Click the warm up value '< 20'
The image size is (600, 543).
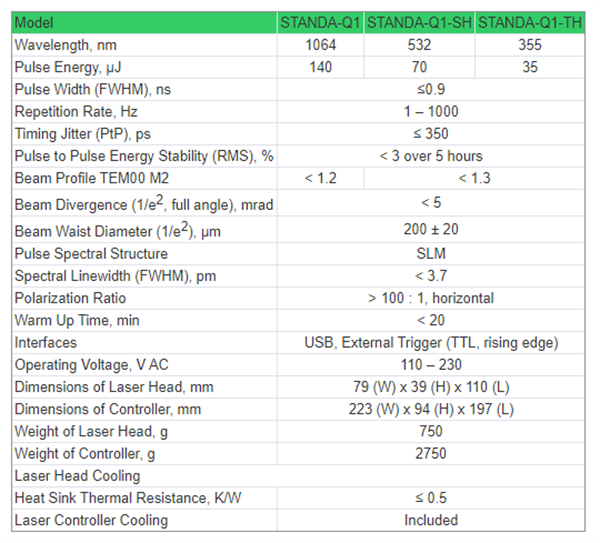click(x=431, y=321)
